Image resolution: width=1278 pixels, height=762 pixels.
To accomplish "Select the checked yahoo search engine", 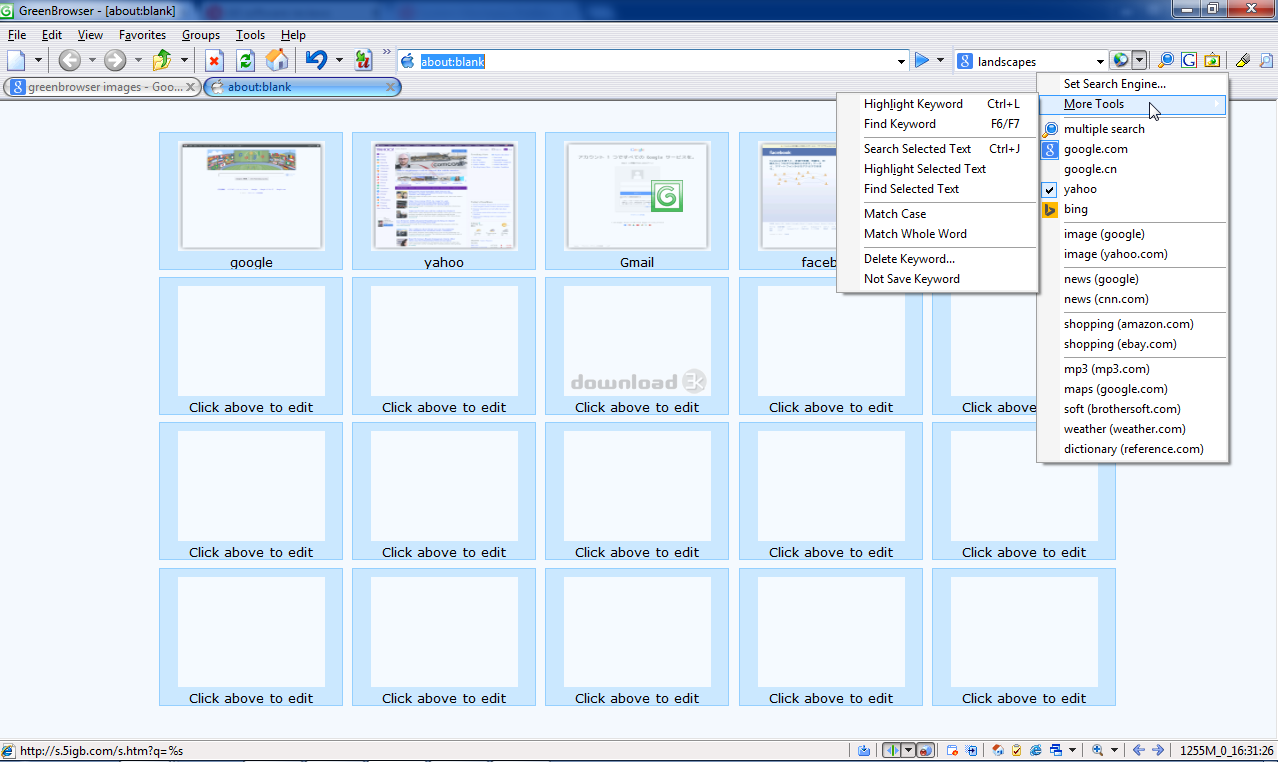I will click(x=1080, y=189).
